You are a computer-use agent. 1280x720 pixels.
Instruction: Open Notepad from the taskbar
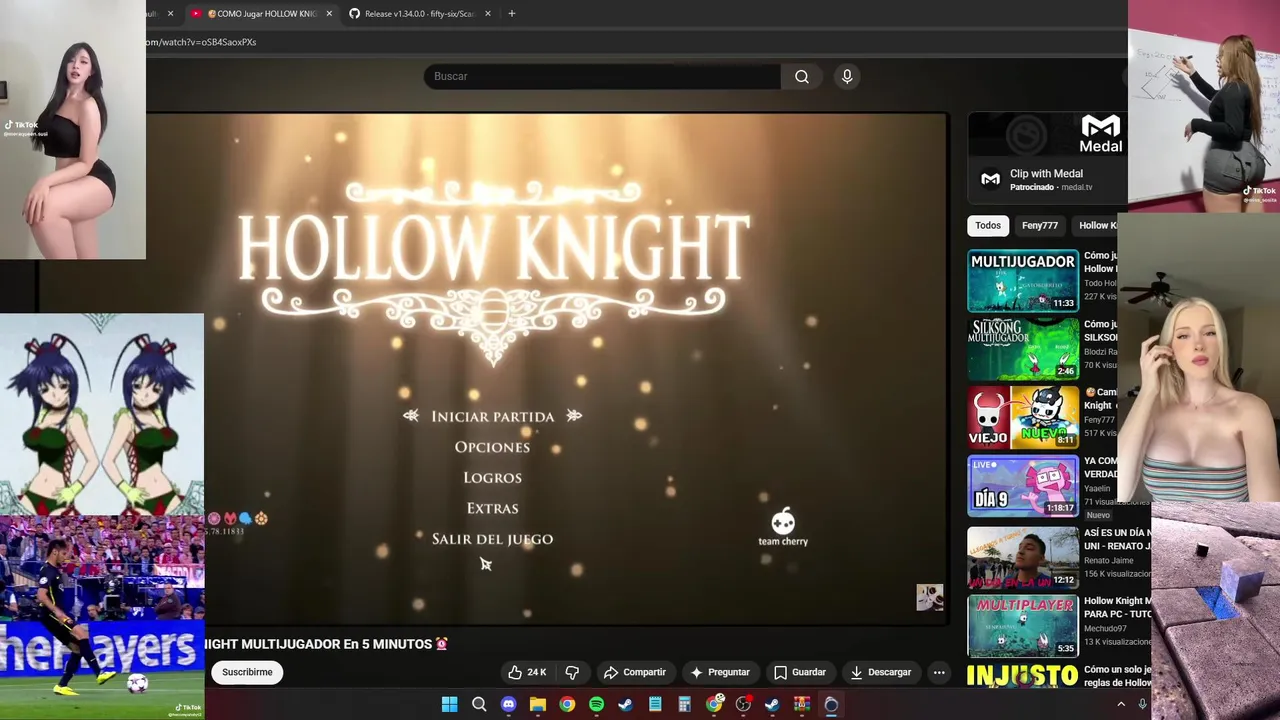coord(655,705)
